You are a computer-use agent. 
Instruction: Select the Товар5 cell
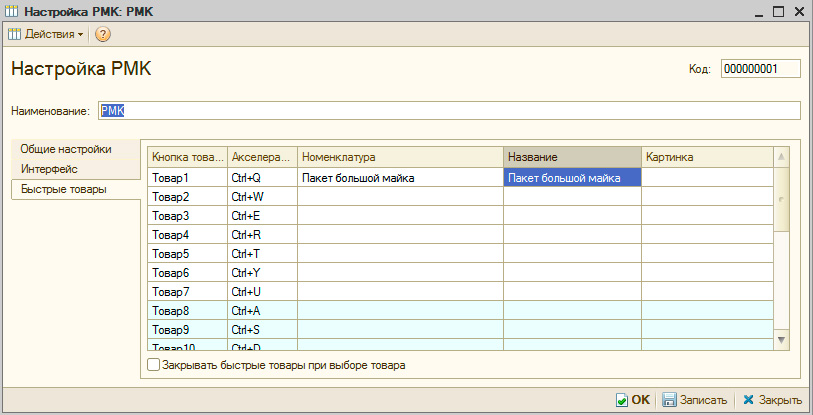[188, 254]
